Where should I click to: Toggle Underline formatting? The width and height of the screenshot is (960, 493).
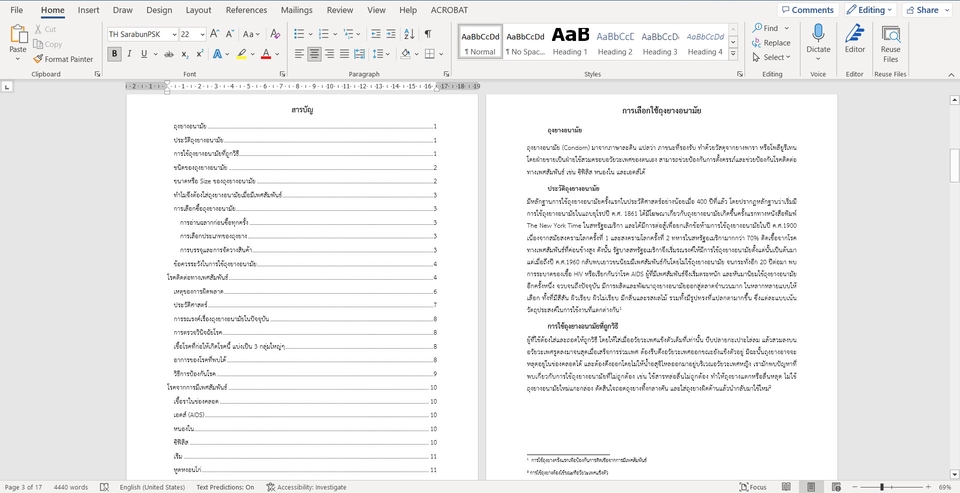click(144, 55)
